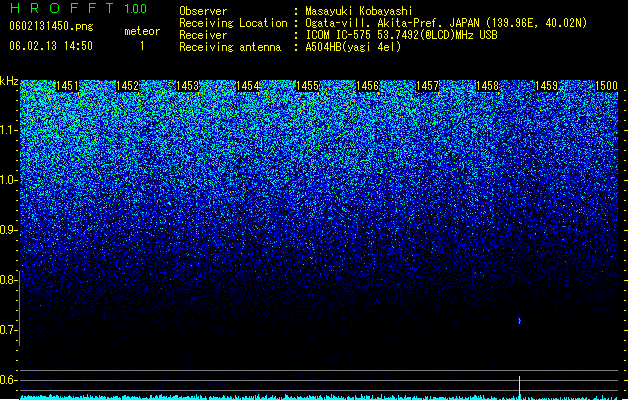Viewport: 629px width, 400px height.
Task: Select the 0602131450.png filename text
Action: [51, 26]
